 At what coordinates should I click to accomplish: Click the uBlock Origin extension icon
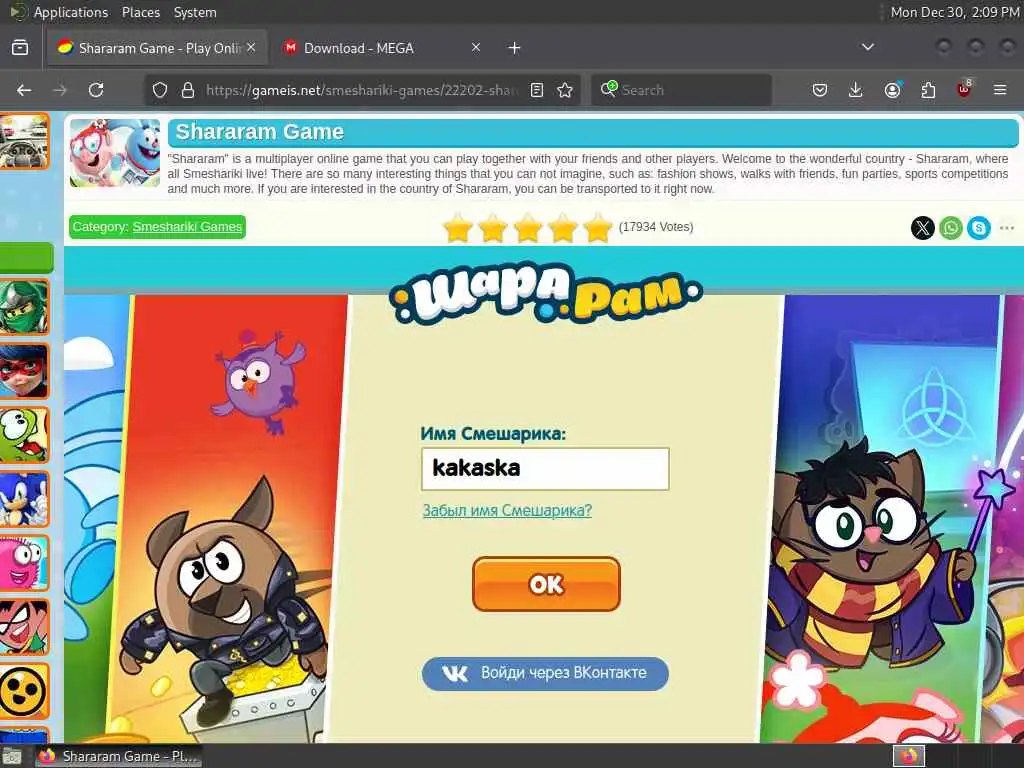pos(964,90)
